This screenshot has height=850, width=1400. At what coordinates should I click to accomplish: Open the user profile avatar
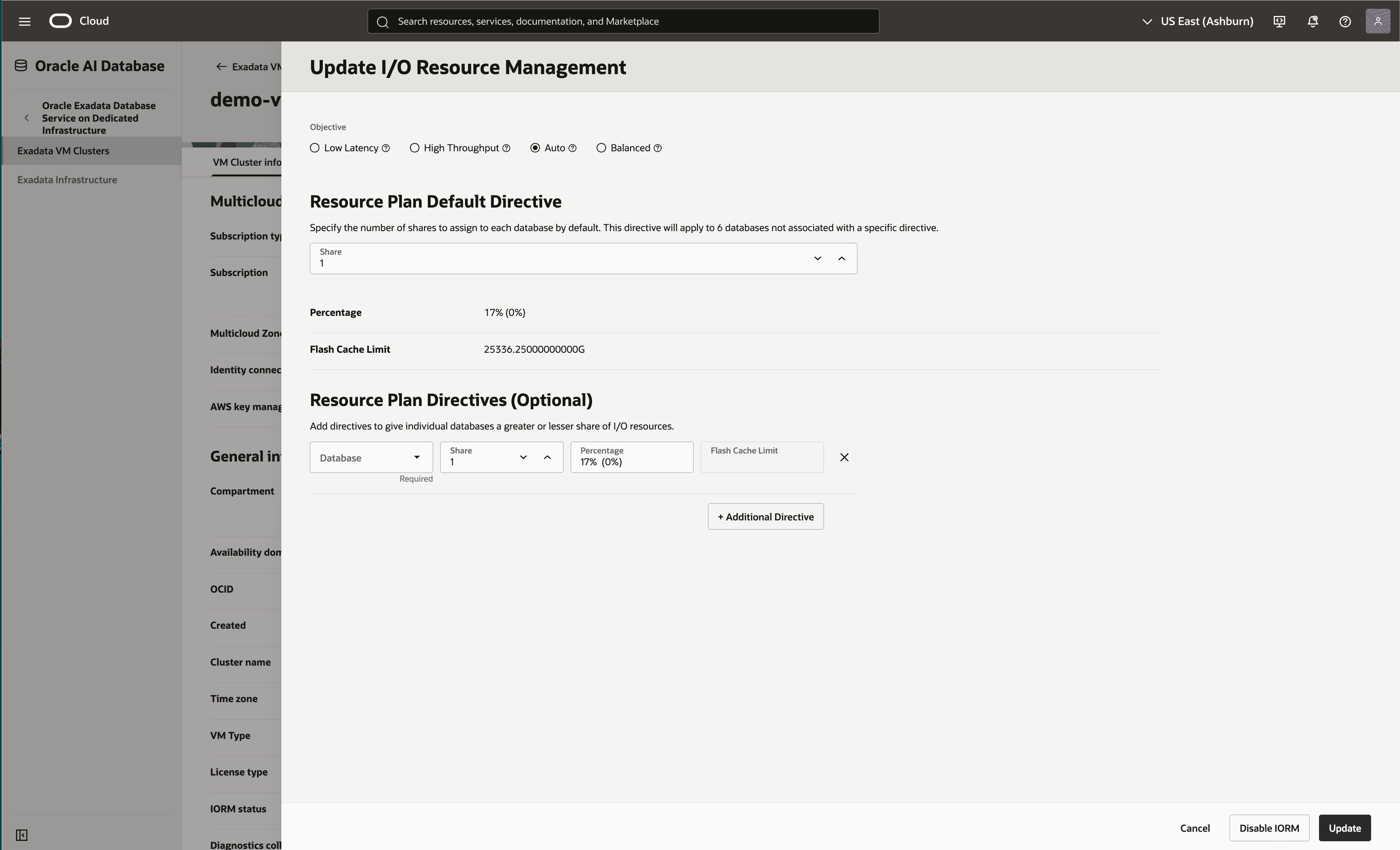[x=1378, y=22]
